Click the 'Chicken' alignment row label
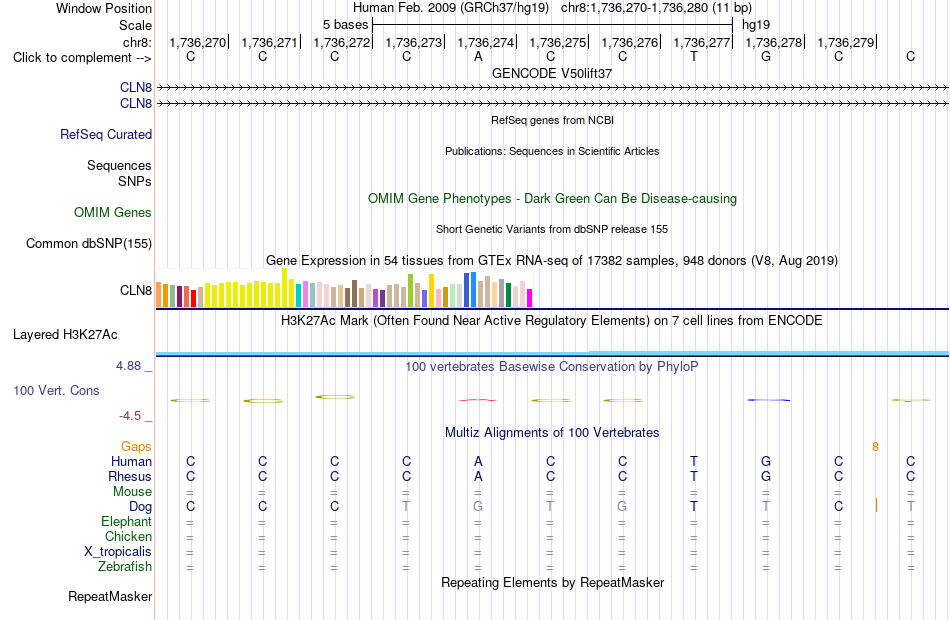This screenshot has width=950, height=620. [128, 537]
